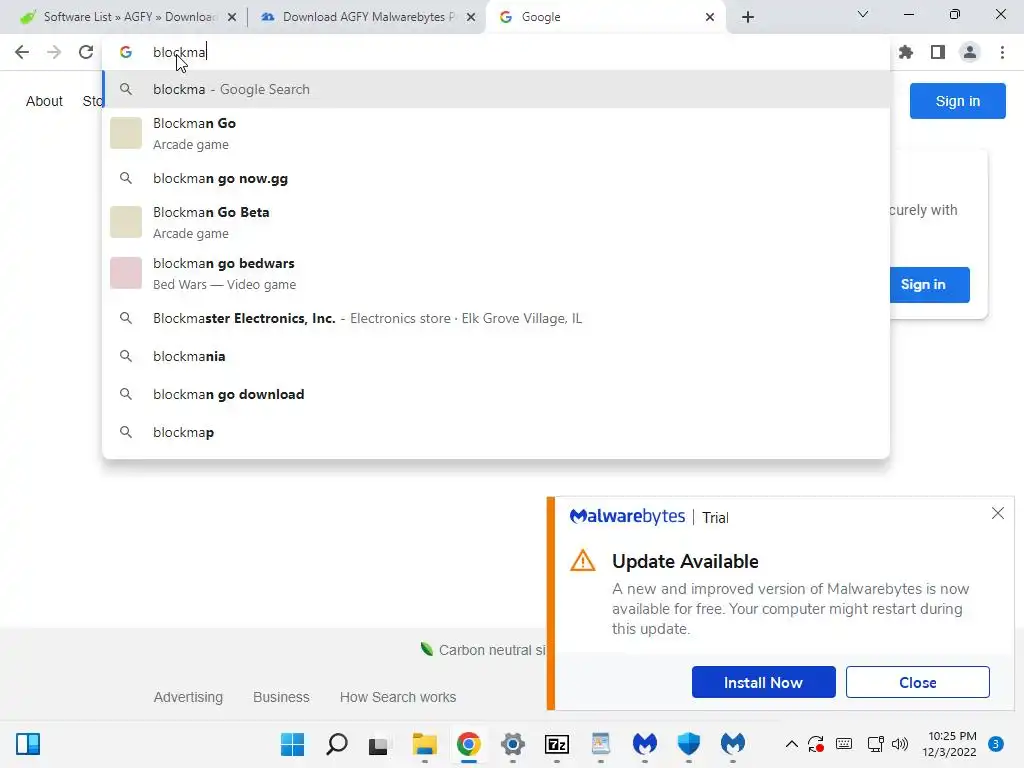Screen dimensions: 1024x768
Task: Click Chrome icon on taskbar
Action: coord(469,744)
